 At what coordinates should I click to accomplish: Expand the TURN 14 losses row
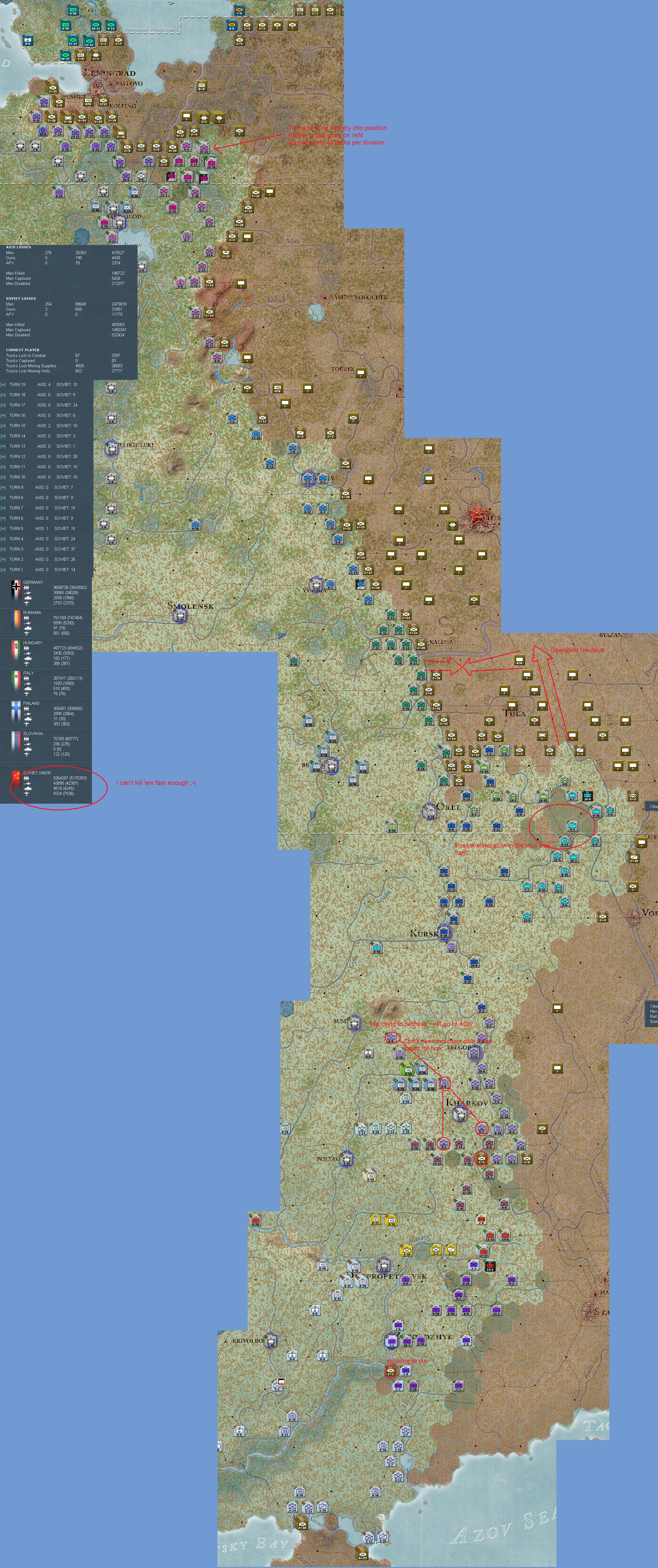coord(3,436)
